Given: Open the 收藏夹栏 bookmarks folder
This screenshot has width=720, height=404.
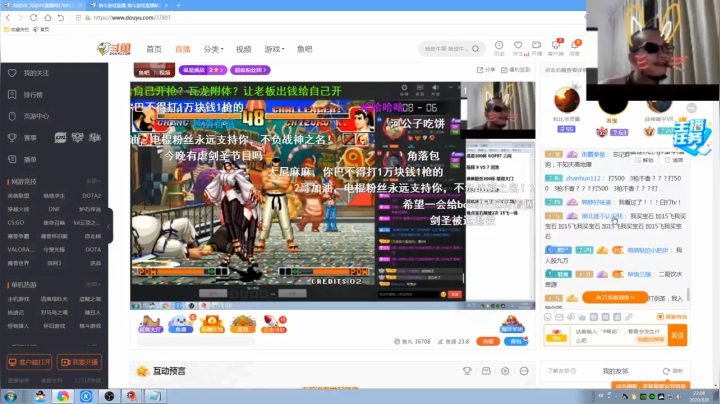Looking at the screenshot, I should (x=17, y=29).
